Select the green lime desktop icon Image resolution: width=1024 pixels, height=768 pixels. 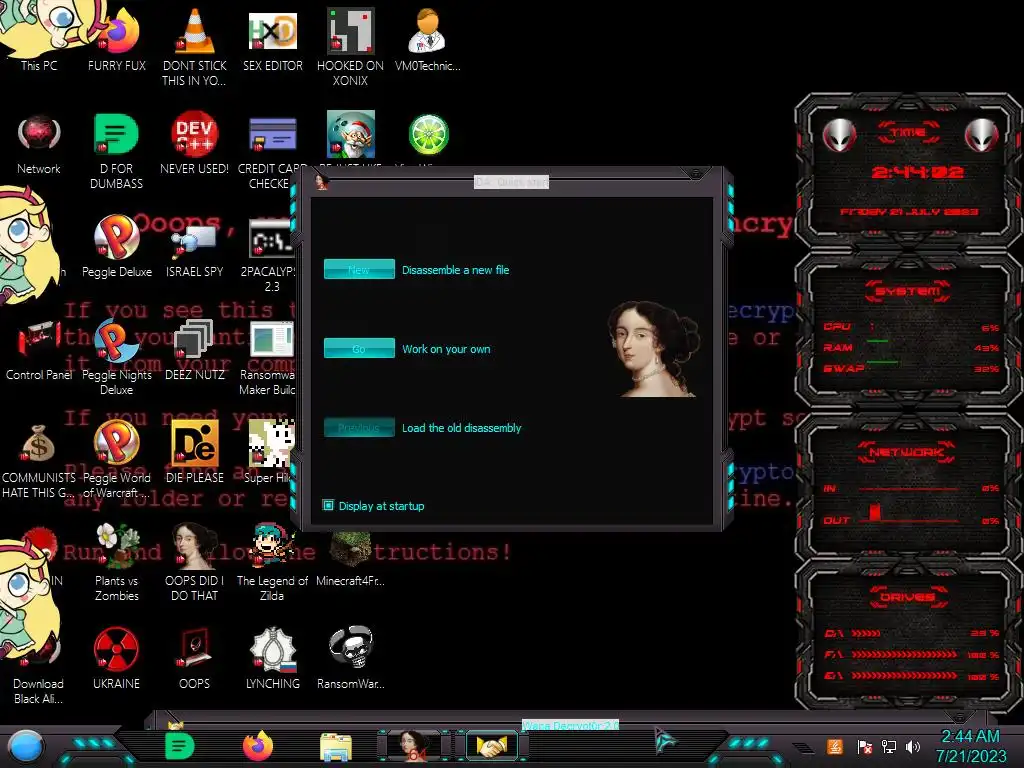(428, 135)
